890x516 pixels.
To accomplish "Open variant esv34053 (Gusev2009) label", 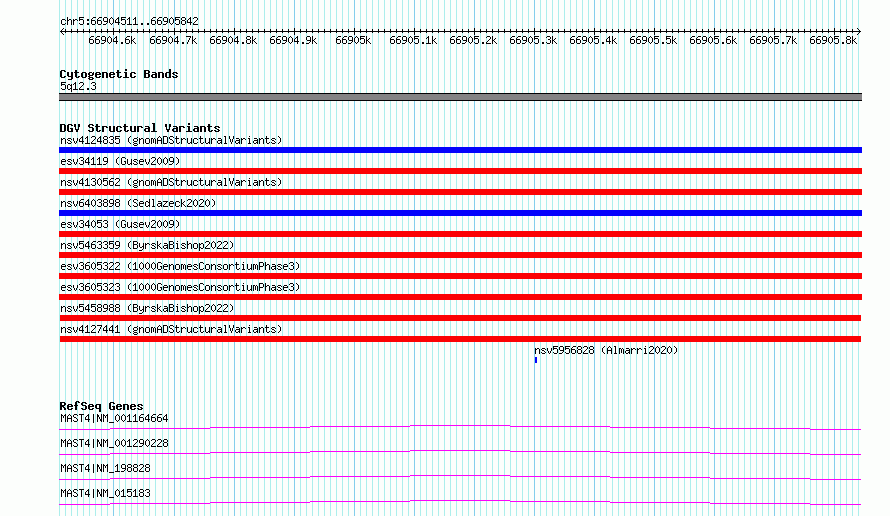I will 120,224.
